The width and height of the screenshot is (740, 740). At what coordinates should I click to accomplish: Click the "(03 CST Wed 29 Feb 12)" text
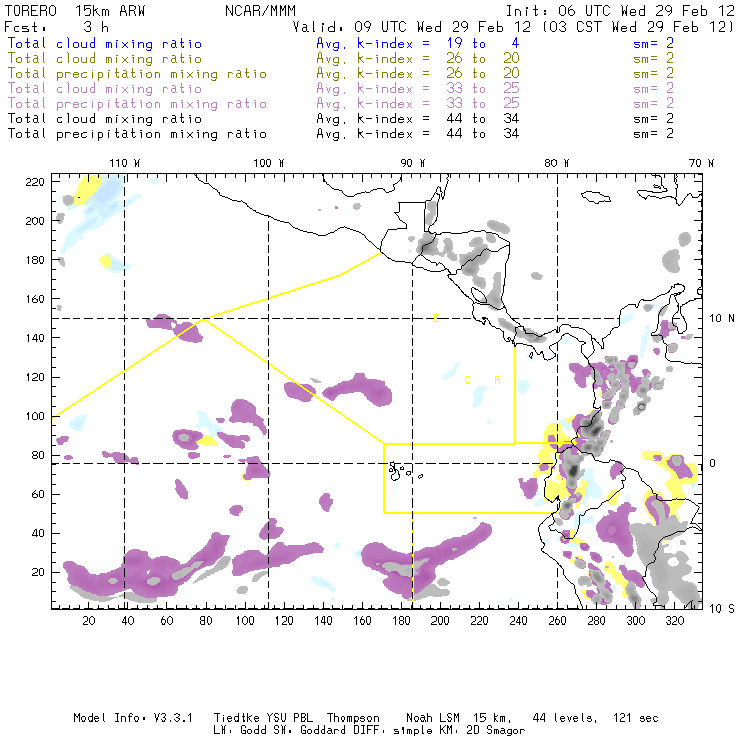pyautogui.click(x=638, y=27)
